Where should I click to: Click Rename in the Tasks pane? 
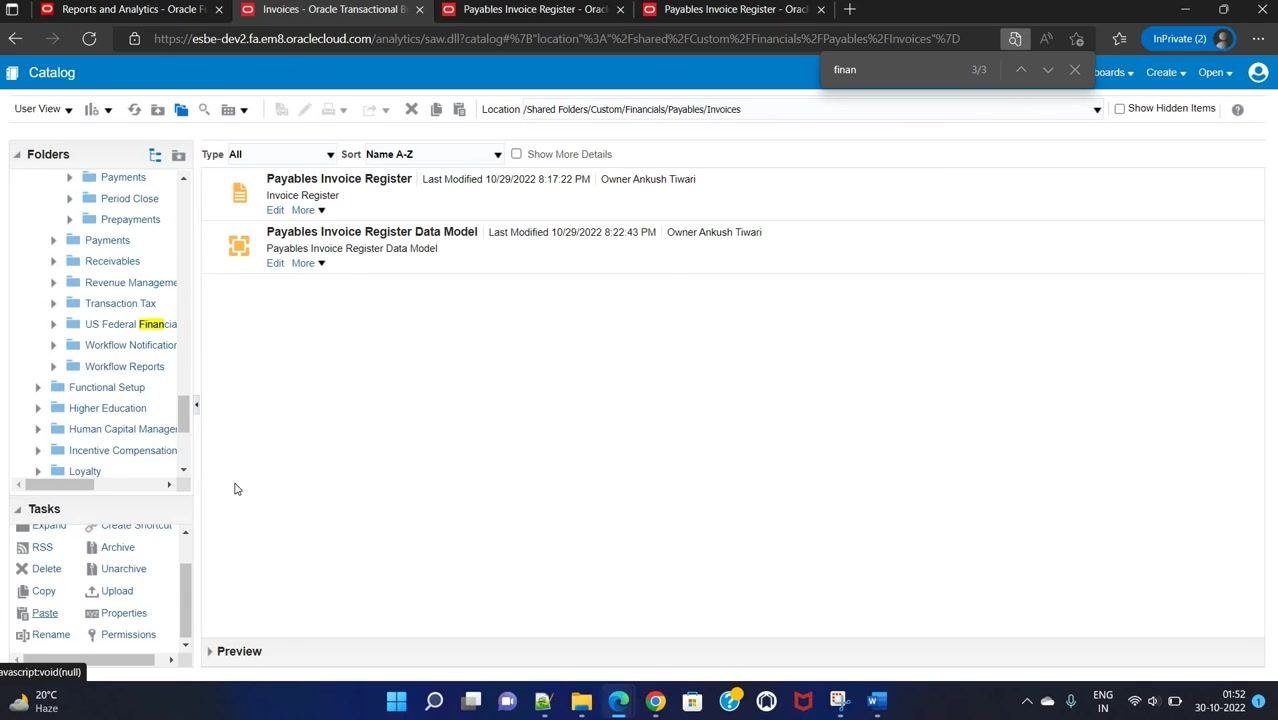click(51, 635)
